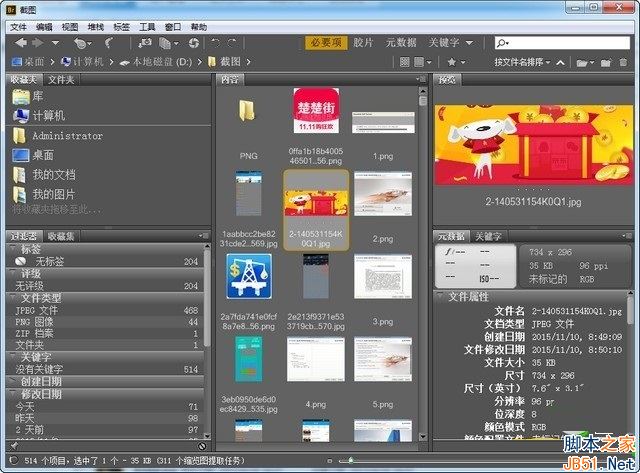The image size is (640, 473).
Task: Switch to the 收藏集 tab
Action: tap(61, 236)
